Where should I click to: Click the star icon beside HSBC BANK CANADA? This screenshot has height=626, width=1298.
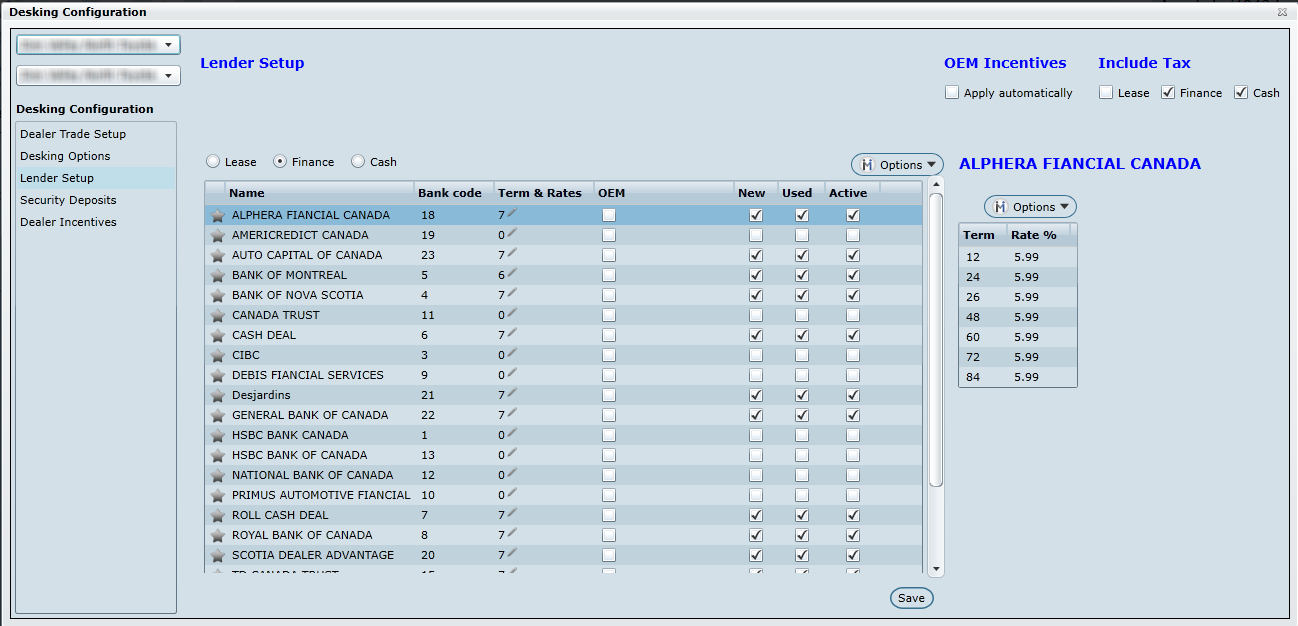pos(217,436)
